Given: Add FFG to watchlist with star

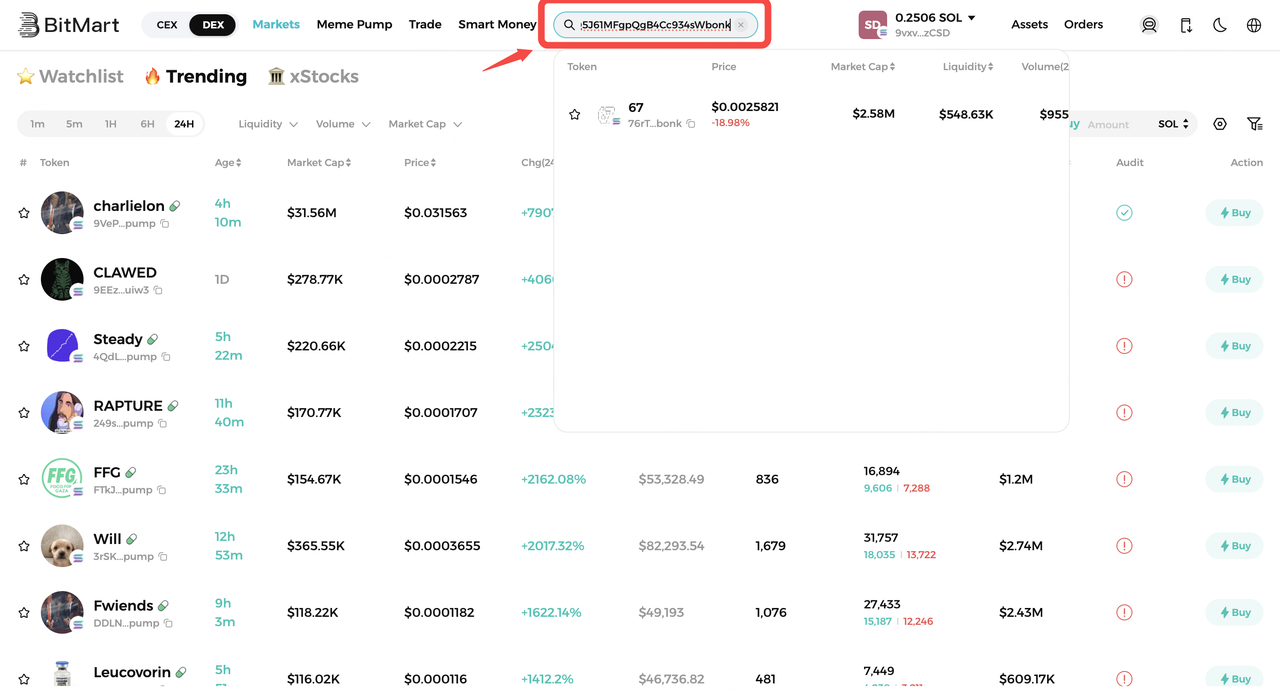Looking at the screenshot, I should [x=24, y=479].
